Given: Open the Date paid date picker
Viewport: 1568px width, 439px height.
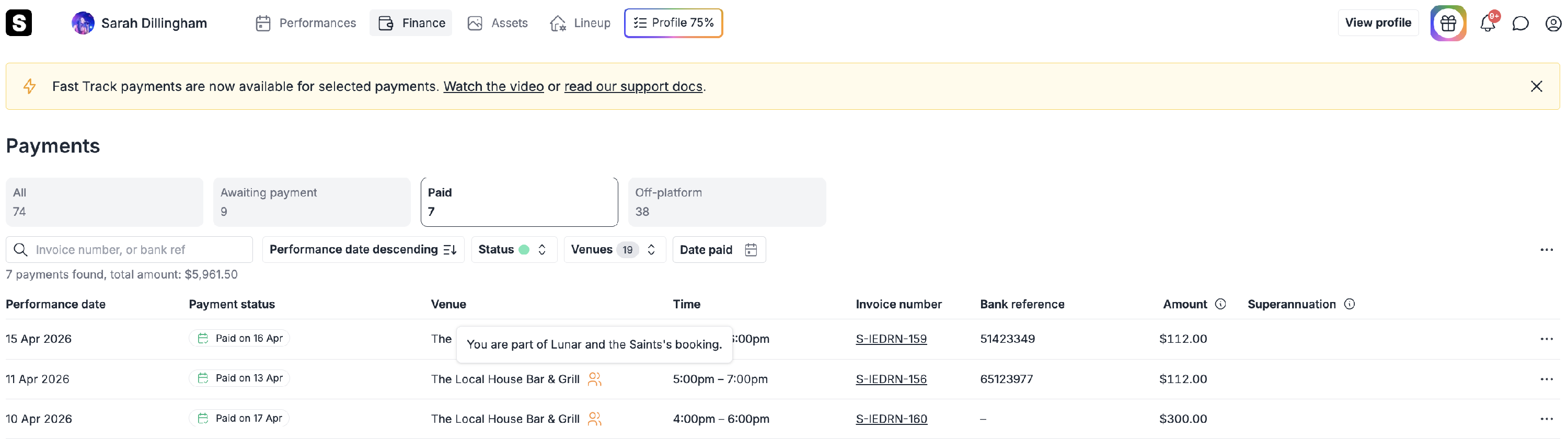Looking at the screenshot, I should pos(718,250).
